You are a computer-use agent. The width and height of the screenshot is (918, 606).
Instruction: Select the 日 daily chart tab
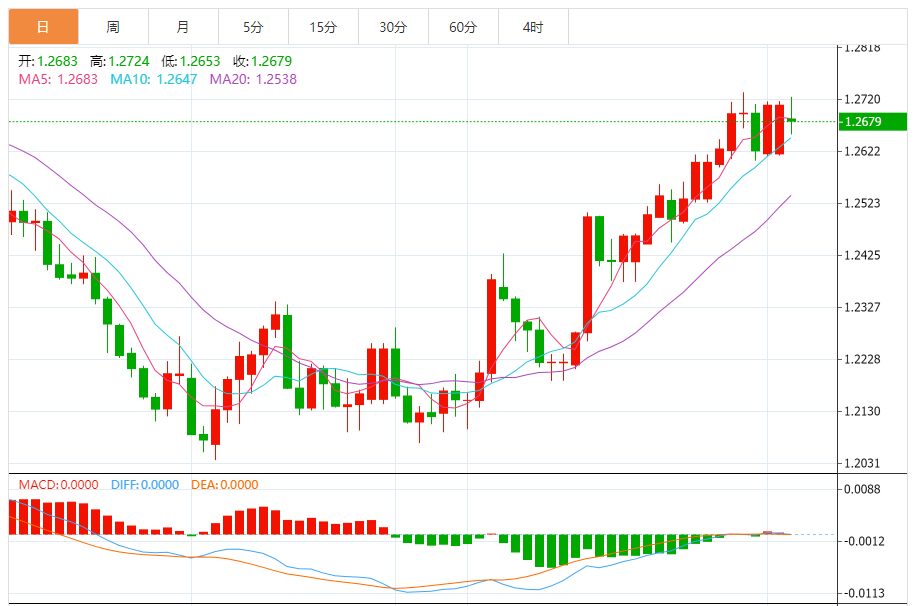tap(43, 27)
